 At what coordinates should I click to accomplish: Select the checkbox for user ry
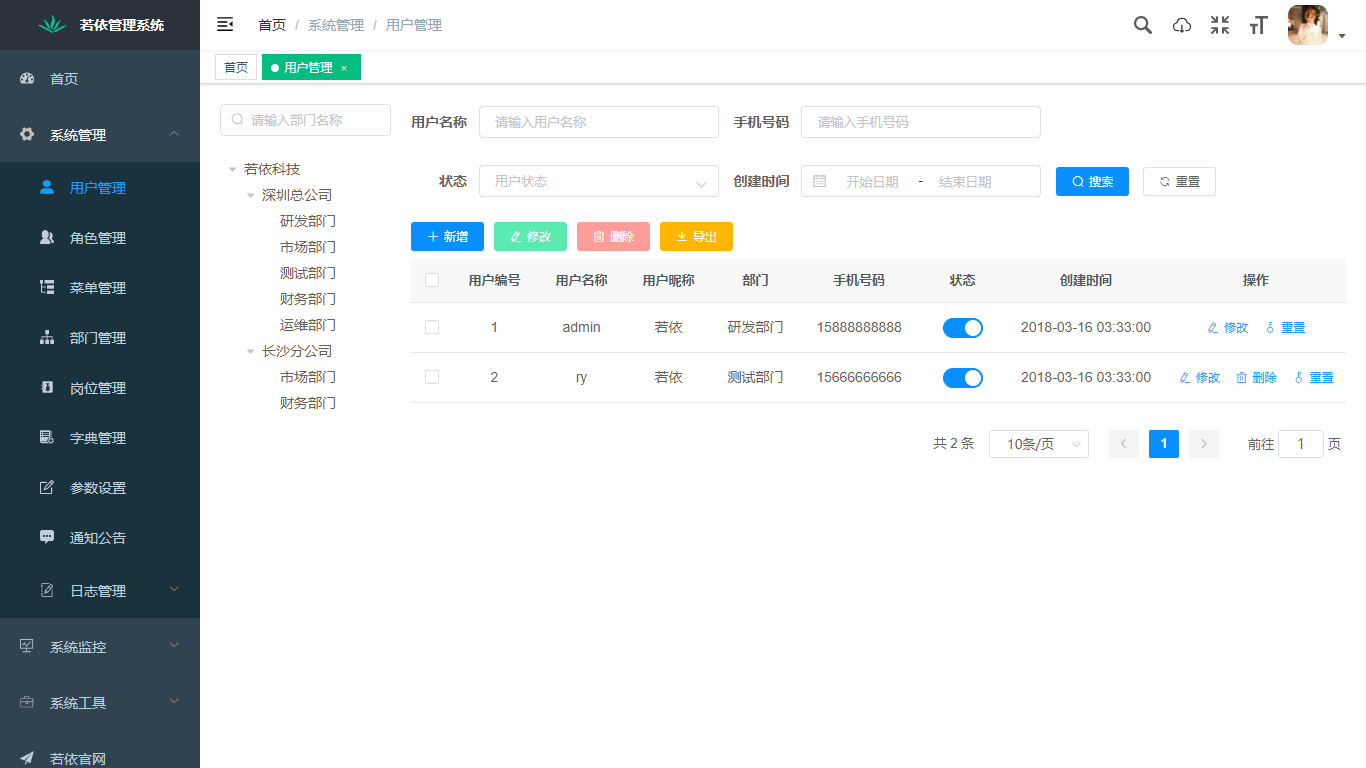pyautogui.click(x=432, y=377)
